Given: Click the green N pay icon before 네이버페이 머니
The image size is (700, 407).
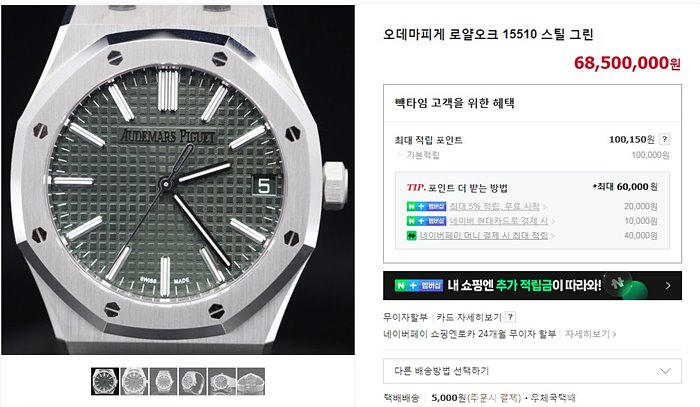Looking at the screenshot, I should [411, 235].
